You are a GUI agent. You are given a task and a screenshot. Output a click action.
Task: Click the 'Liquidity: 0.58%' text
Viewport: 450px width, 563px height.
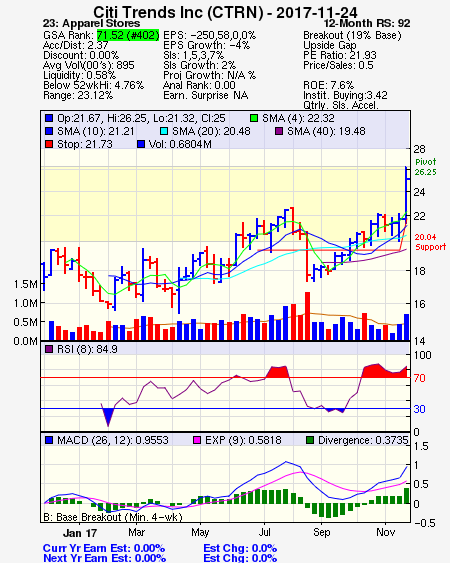79,75
